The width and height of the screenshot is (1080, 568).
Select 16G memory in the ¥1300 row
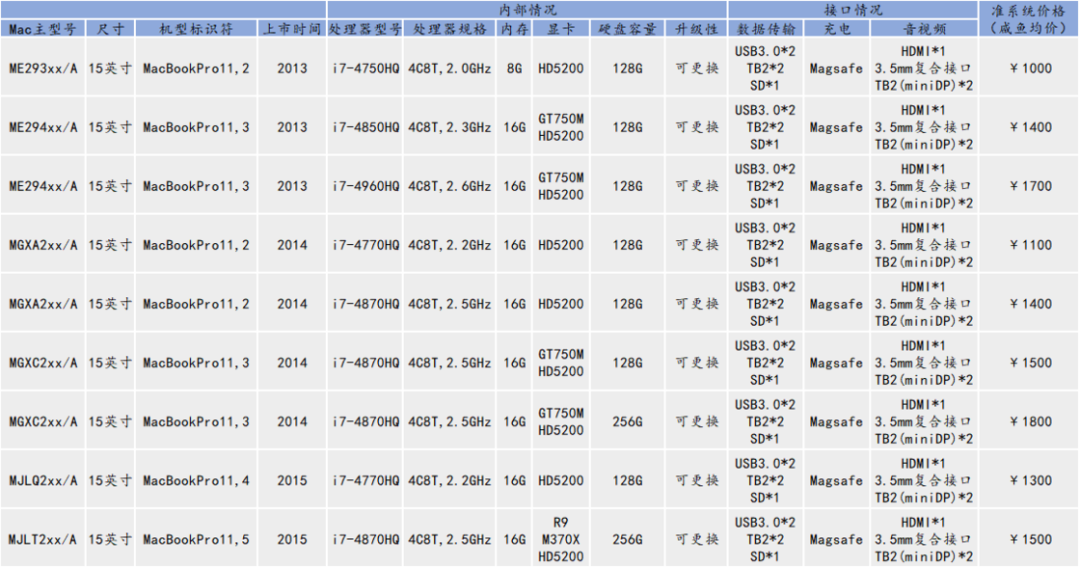point(515,481)
